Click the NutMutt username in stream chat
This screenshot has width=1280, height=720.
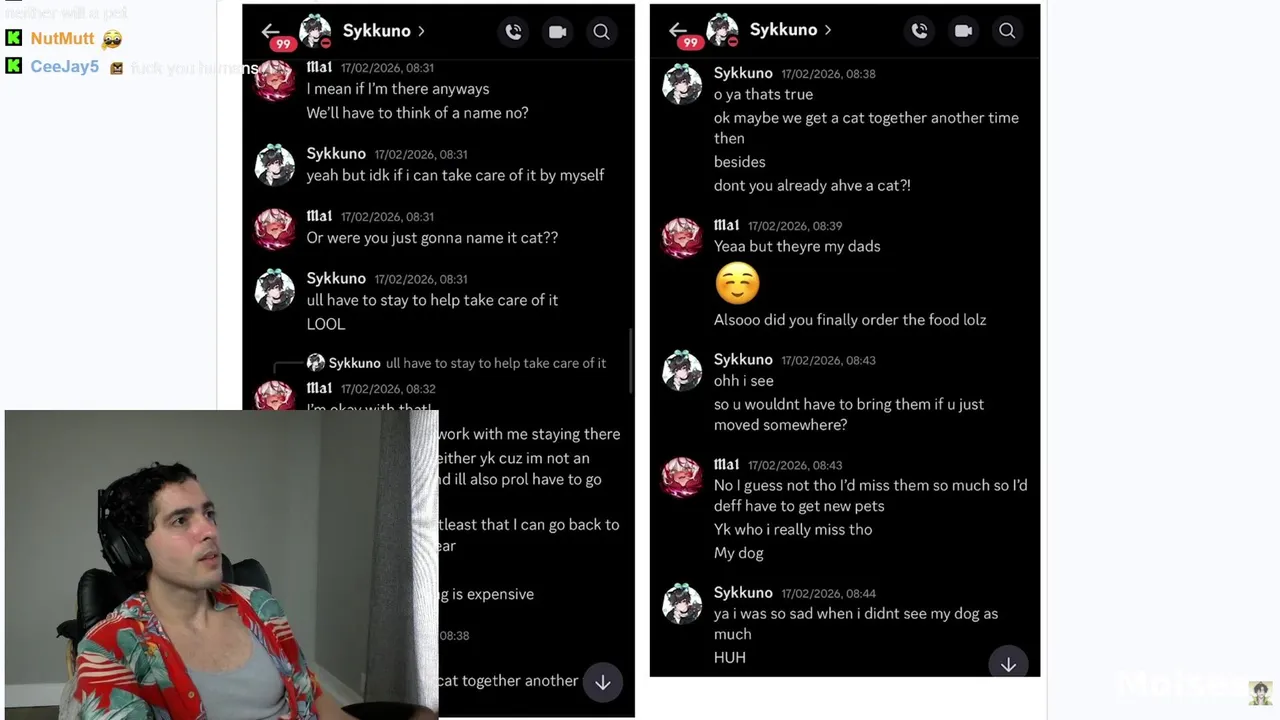click(62, 38)
